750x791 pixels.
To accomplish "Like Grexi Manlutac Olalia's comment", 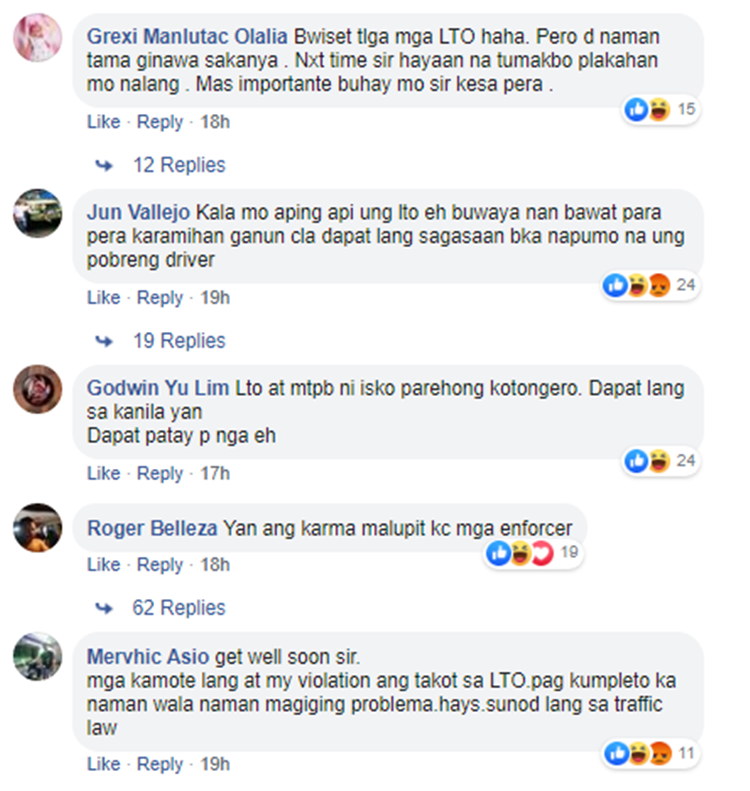I will 104,122.
